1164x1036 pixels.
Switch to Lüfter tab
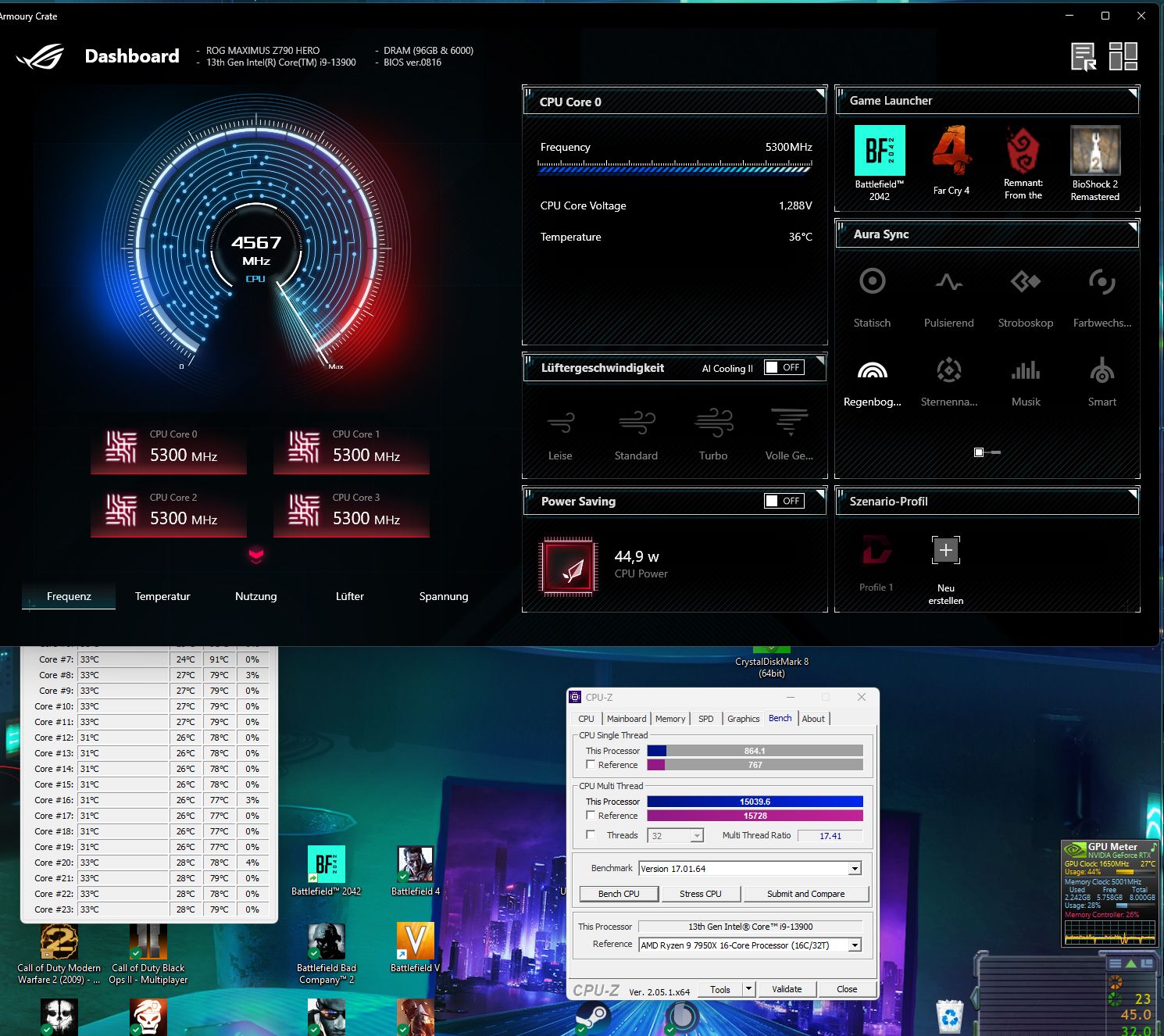(x=350, y=596)
